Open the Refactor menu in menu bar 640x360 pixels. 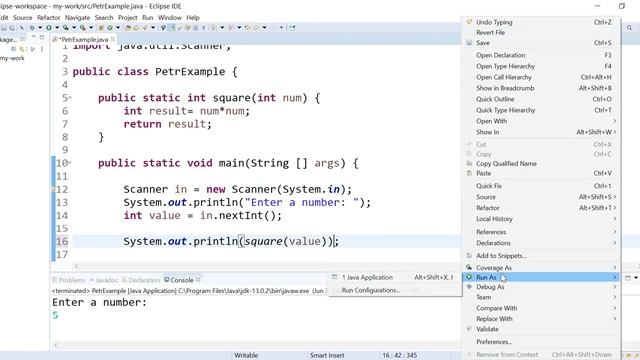[49, 18]
